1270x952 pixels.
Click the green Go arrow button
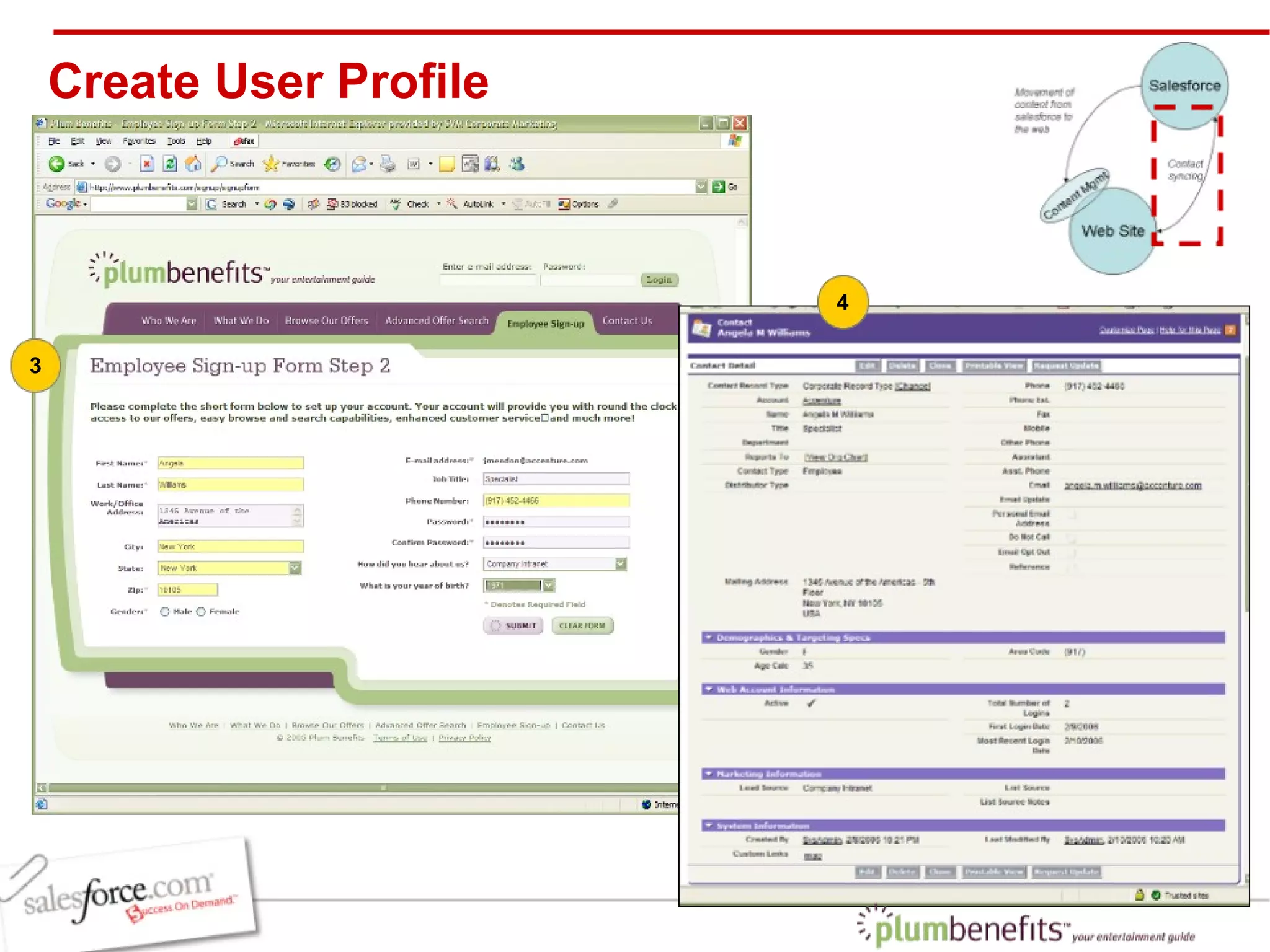click(718, 187)
